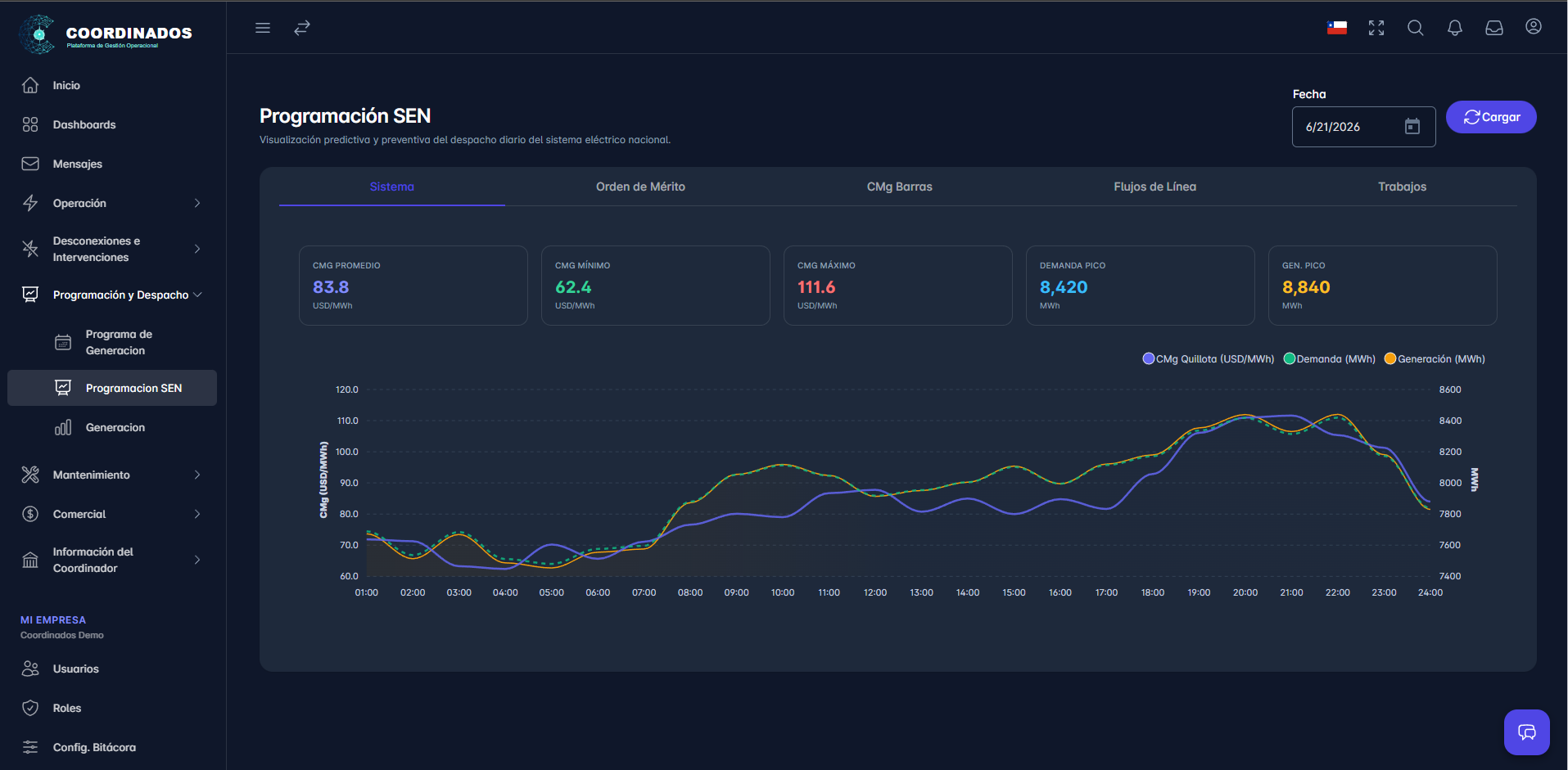Expand the Operación sidebar menu
Image resolution: width=1568 pixels, height=770 pixels.
(x=112, y=203)
